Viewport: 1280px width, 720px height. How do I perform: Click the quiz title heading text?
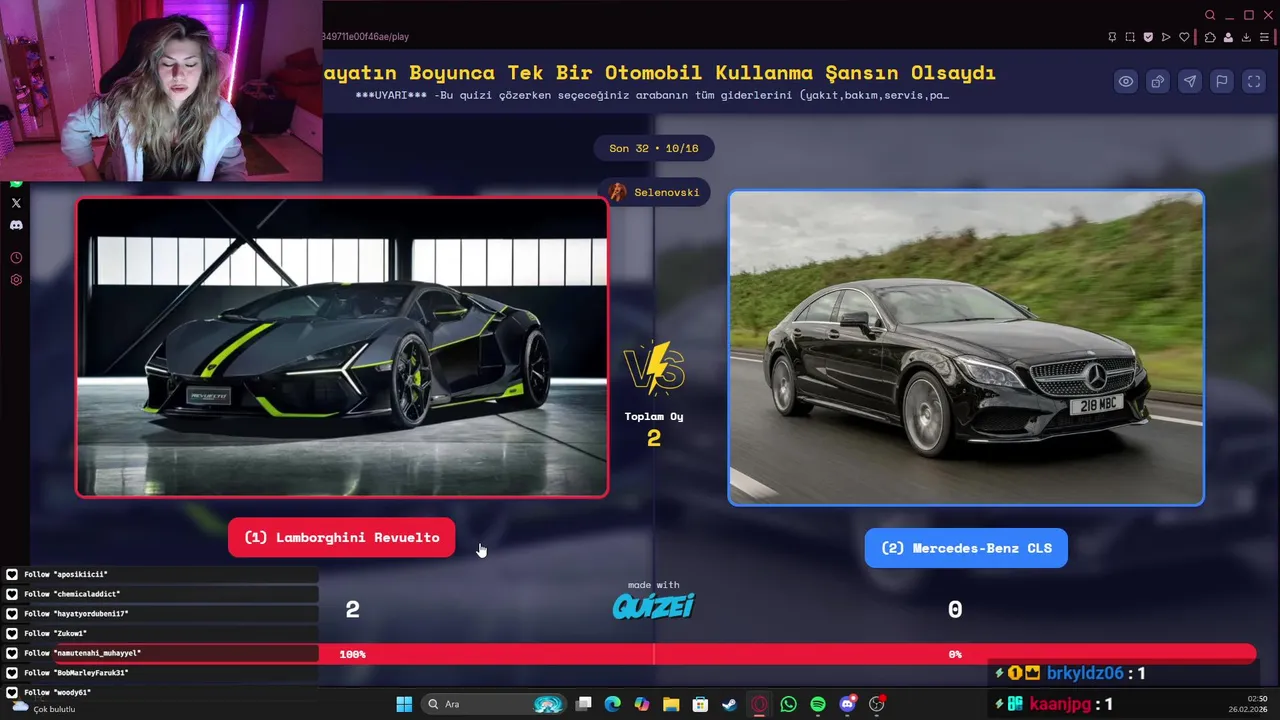[659, 73]
